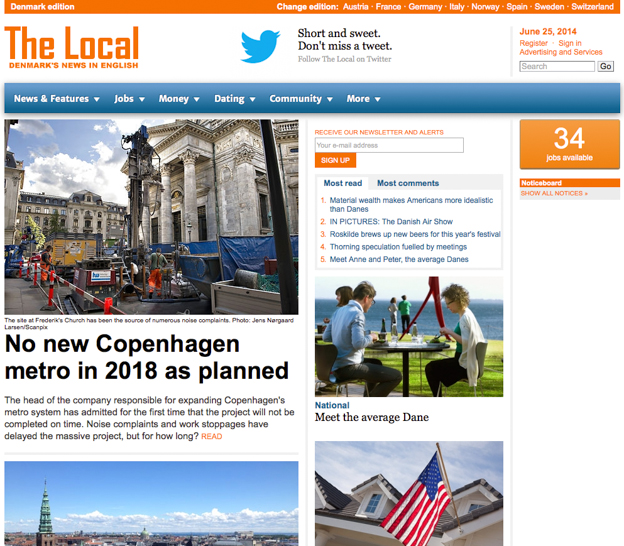Switch to the Germany edition

click(425, 7)
